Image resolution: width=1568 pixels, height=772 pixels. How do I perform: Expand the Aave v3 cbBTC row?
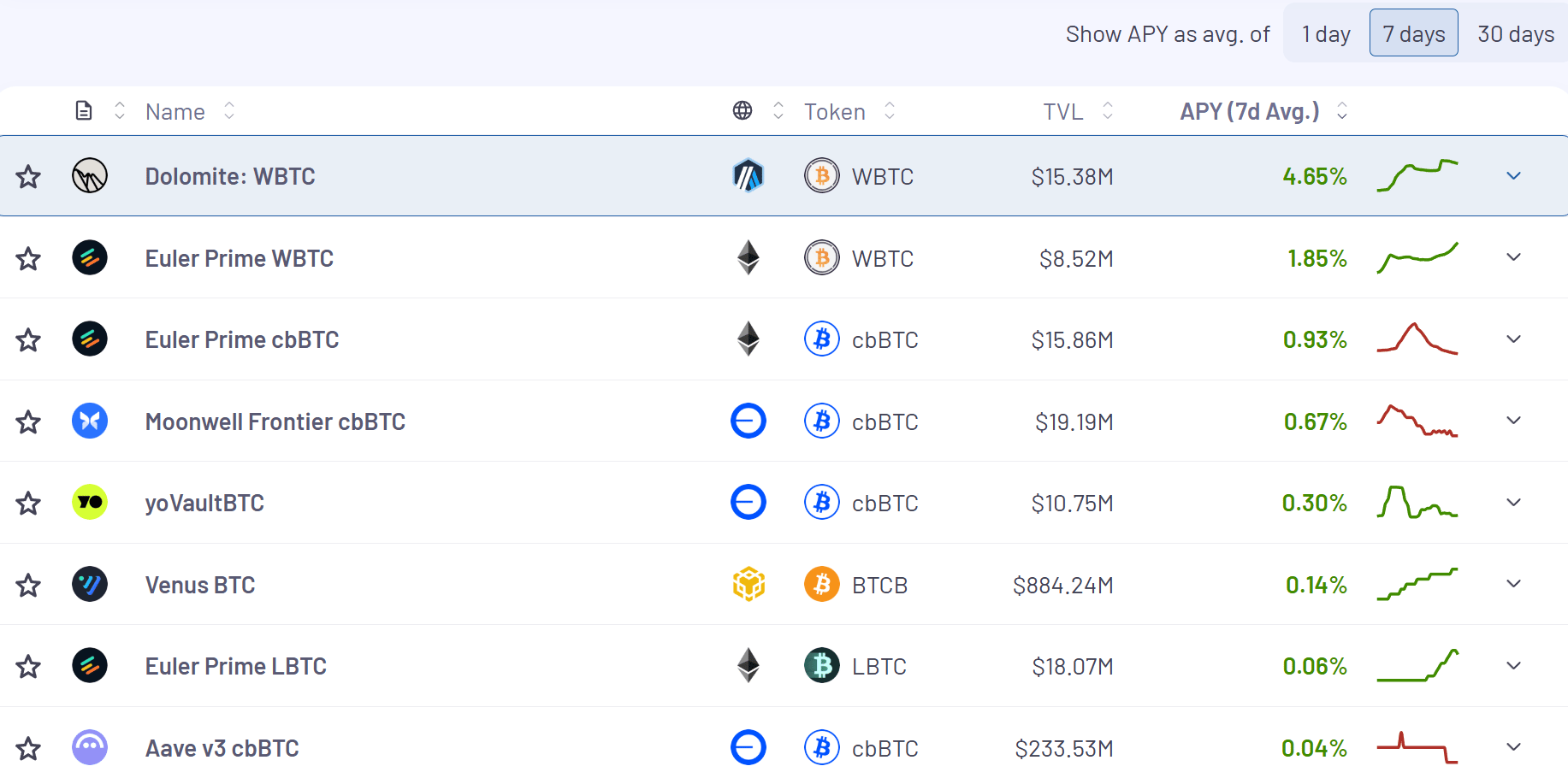tap(1513, 747)
